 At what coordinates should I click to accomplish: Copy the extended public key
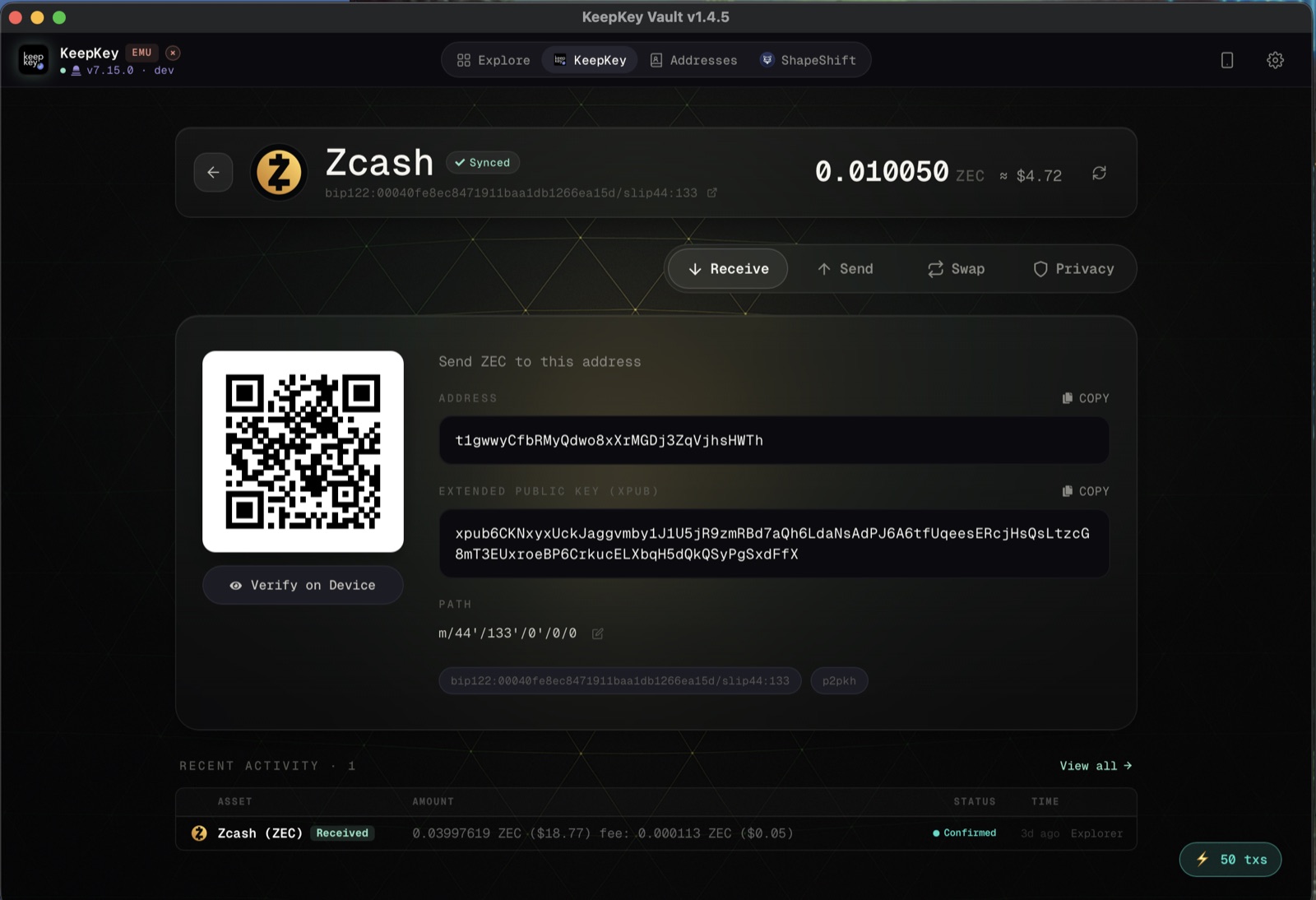pyautogui.click(x=1086, y=491)
